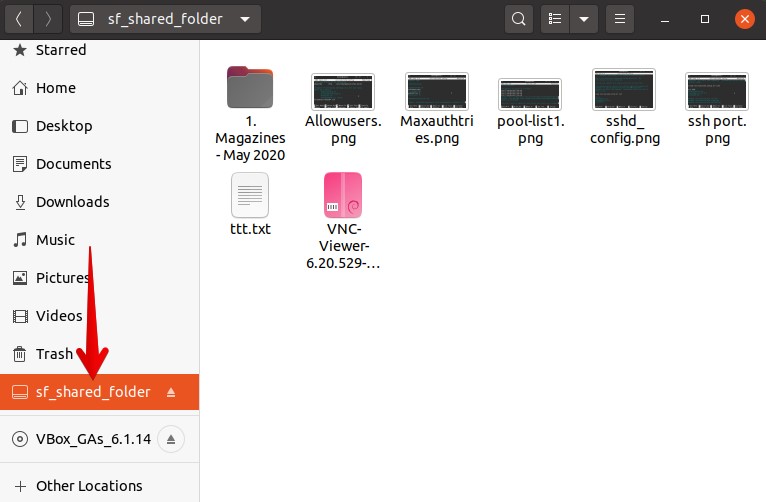Open Downloads in the sidebar
Screen dimensions: 766x502
[100, 202]
